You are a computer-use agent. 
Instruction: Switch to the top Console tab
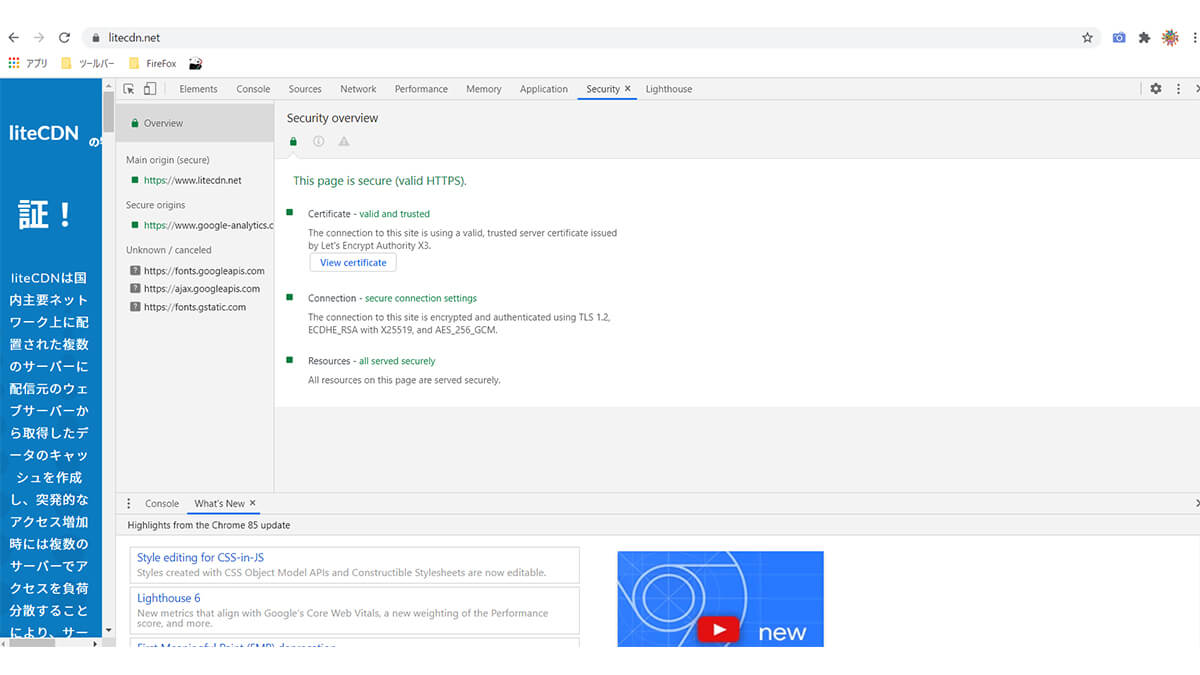(253, 89)
